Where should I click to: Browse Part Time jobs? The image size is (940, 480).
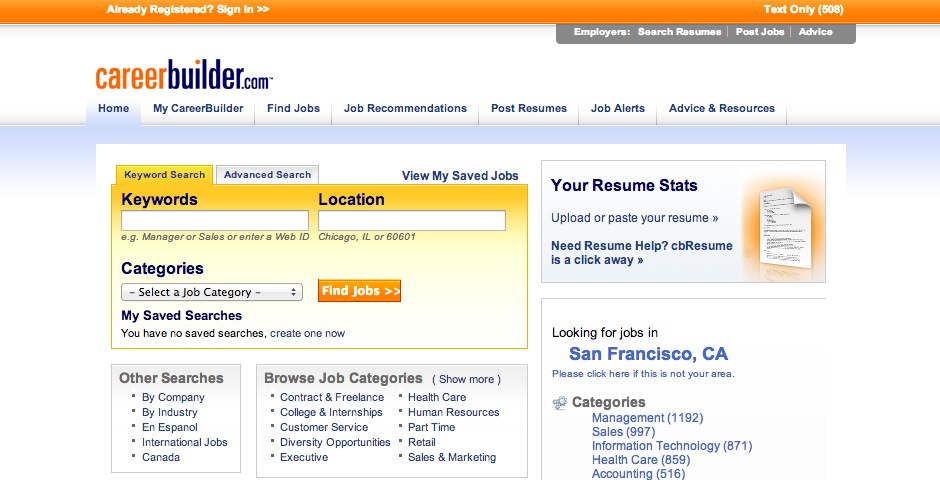pyautogui.click(x=431, y=427)
